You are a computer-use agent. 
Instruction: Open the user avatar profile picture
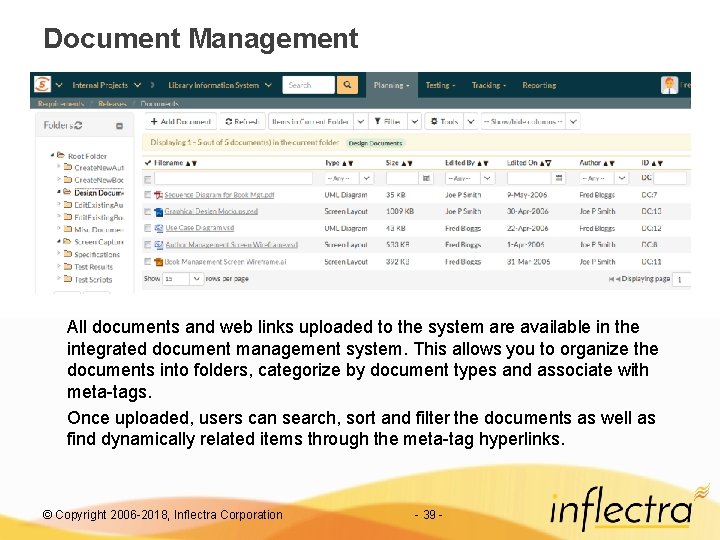(669, 85)
